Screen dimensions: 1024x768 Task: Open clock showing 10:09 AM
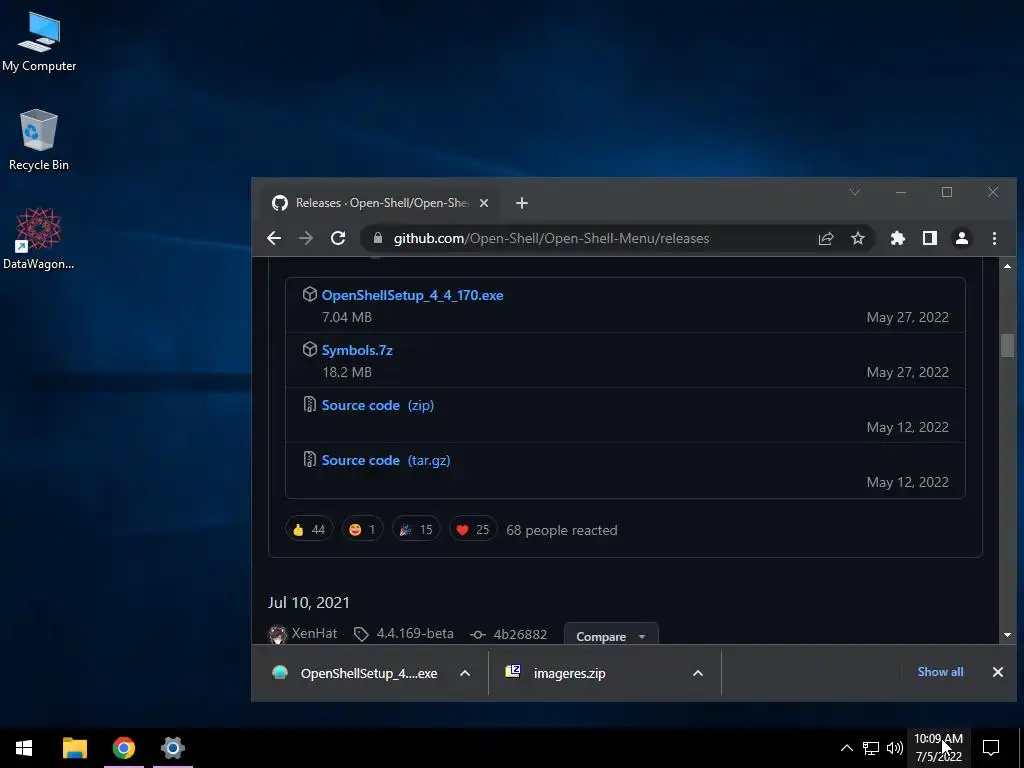click(938, 748)
